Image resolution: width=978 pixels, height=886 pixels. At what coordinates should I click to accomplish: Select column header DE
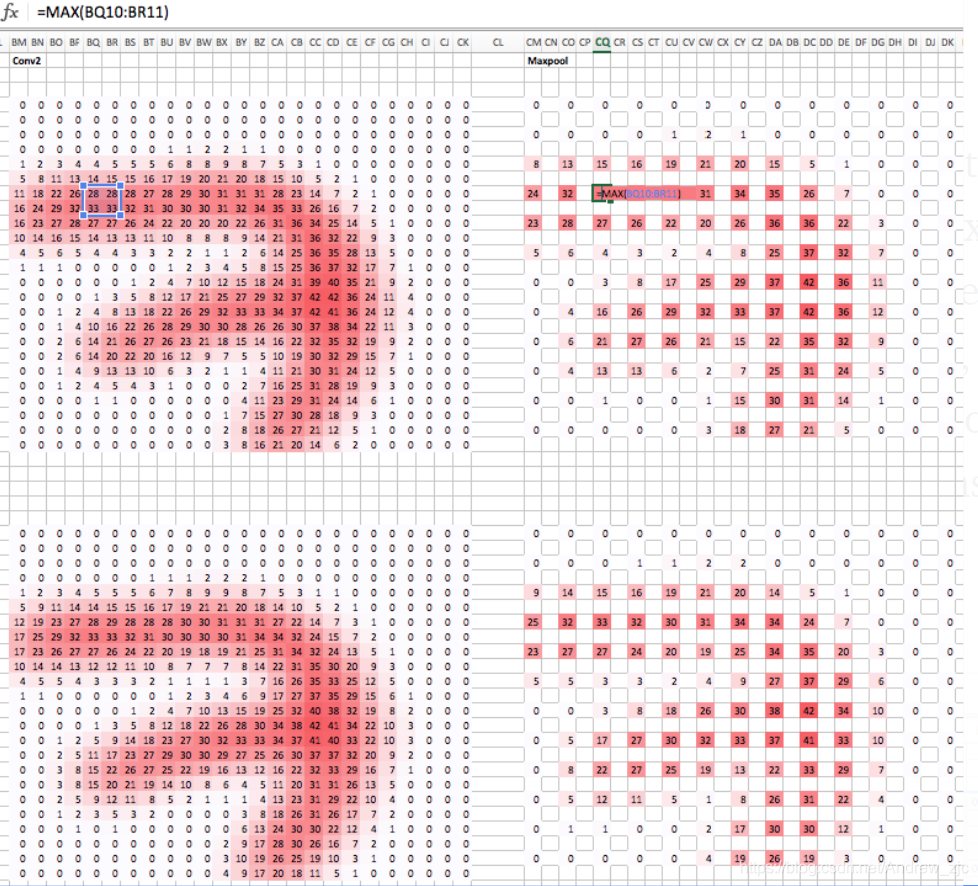point(843,42)
